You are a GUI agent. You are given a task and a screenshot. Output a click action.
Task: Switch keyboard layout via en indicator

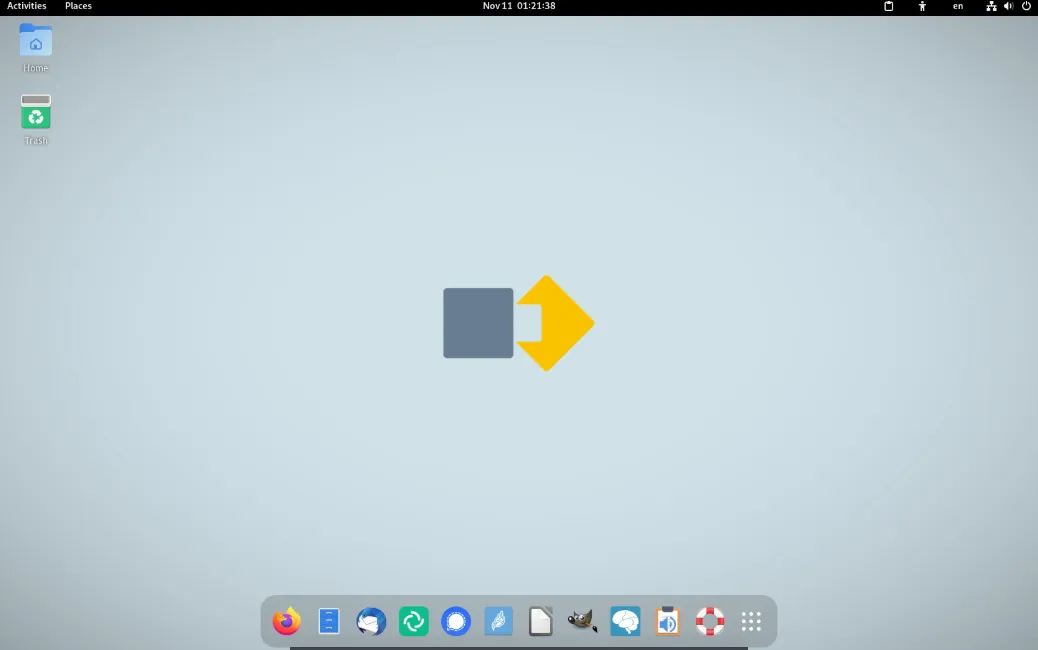pos(957,6)
